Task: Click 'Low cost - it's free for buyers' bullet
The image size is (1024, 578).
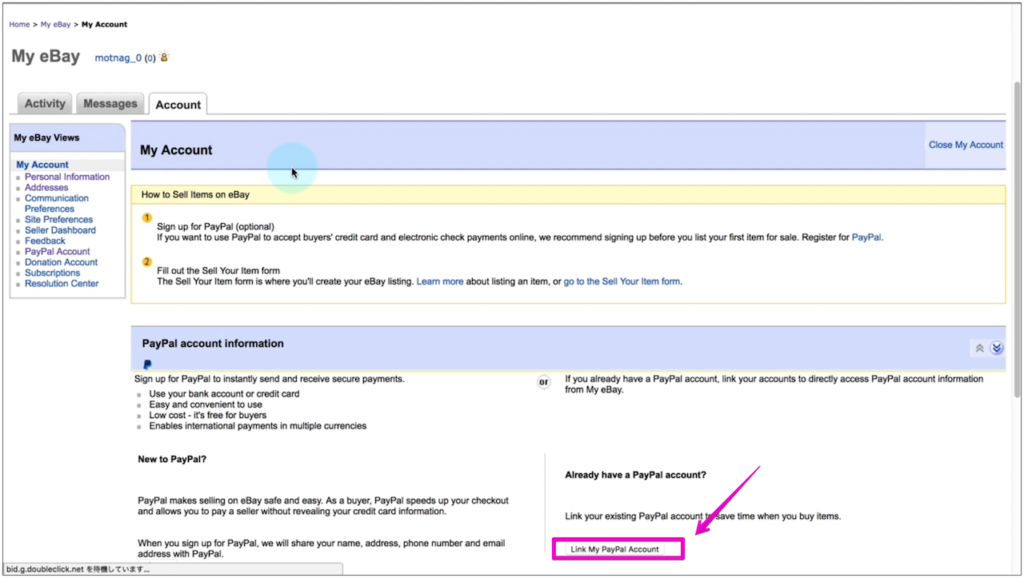Action: pyautogui.click(x=208, y=415)
